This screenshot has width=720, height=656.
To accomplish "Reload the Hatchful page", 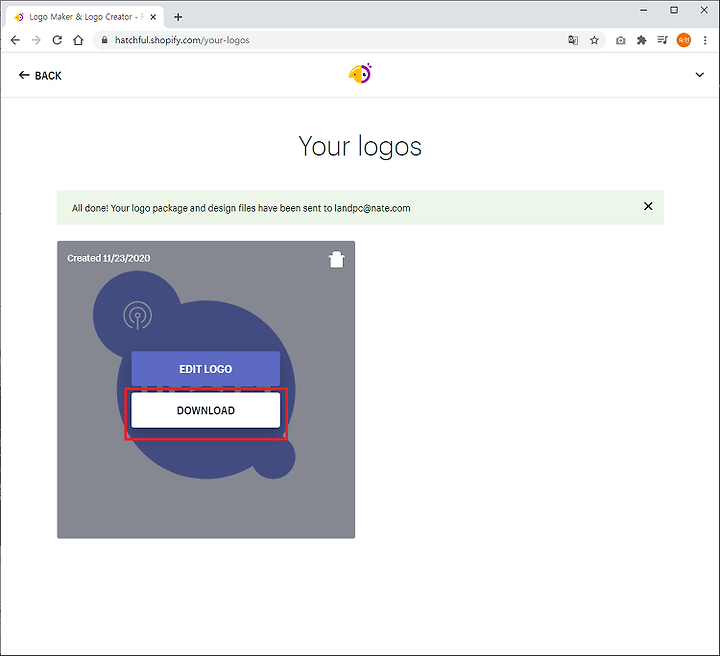I will [57, 40].
